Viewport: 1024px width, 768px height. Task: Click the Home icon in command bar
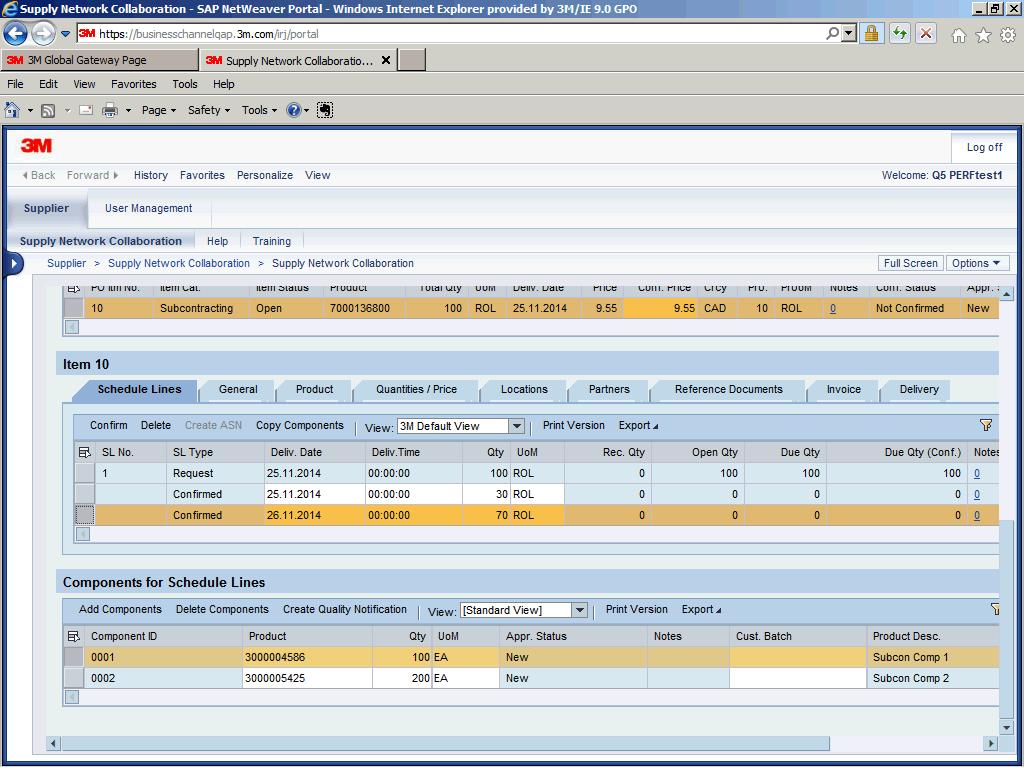(x=12, y=110)
